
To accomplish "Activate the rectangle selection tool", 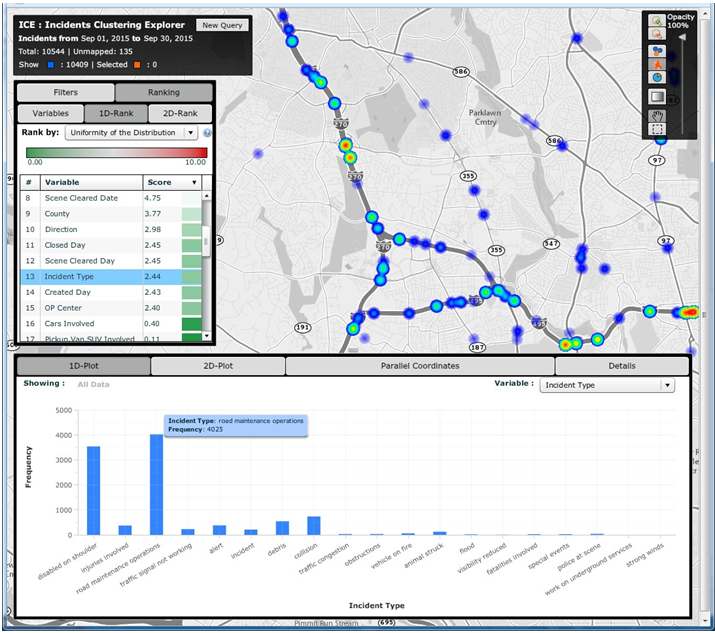I will coord(657,129).
